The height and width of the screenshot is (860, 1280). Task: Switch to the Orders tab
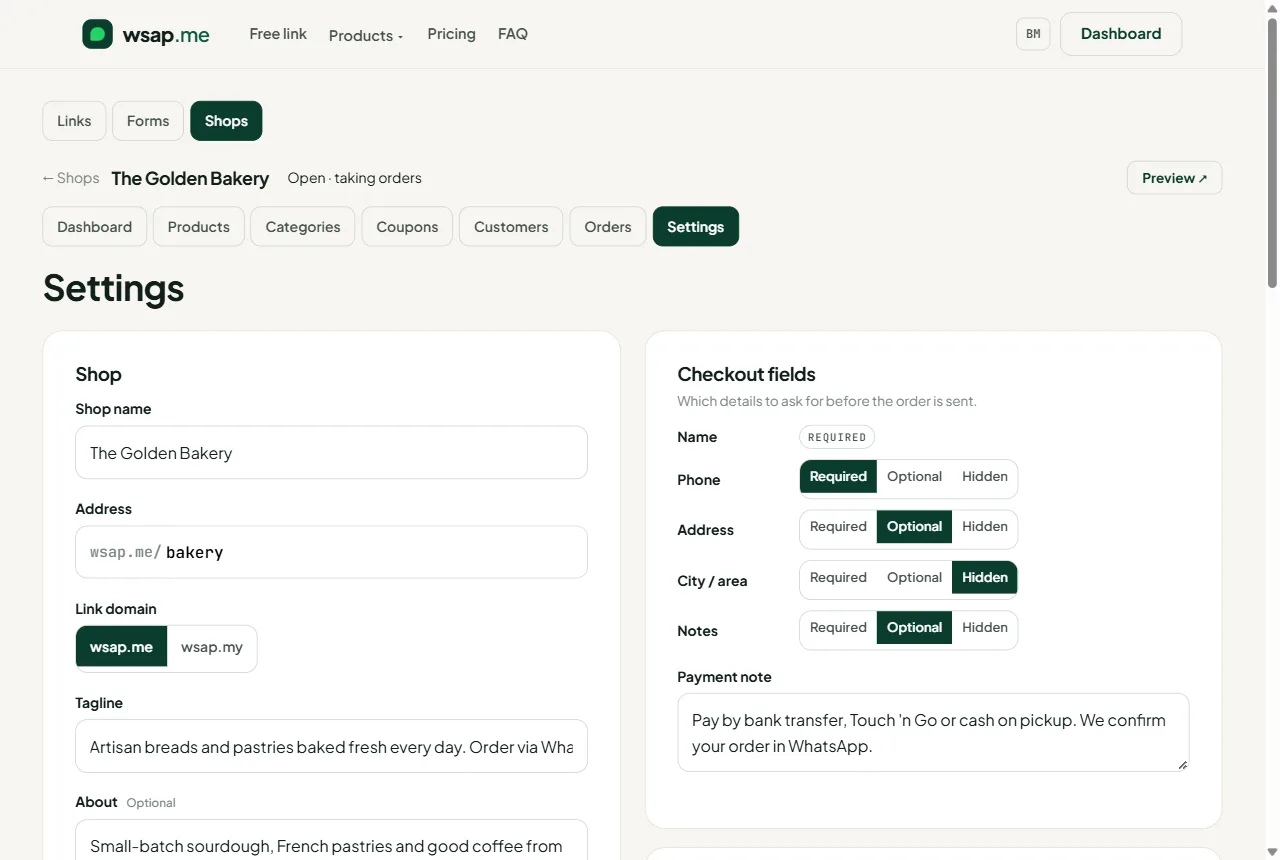click(608, 227)
